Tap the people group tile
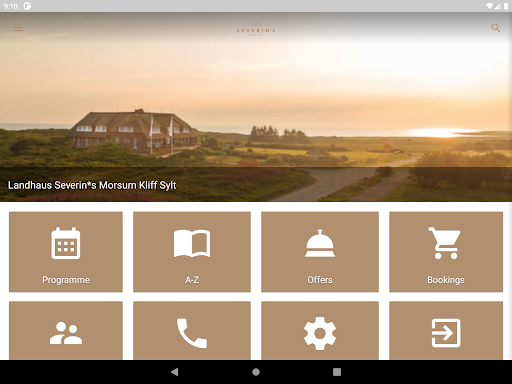This screenshot has height=384, width=512. (66, 330)
